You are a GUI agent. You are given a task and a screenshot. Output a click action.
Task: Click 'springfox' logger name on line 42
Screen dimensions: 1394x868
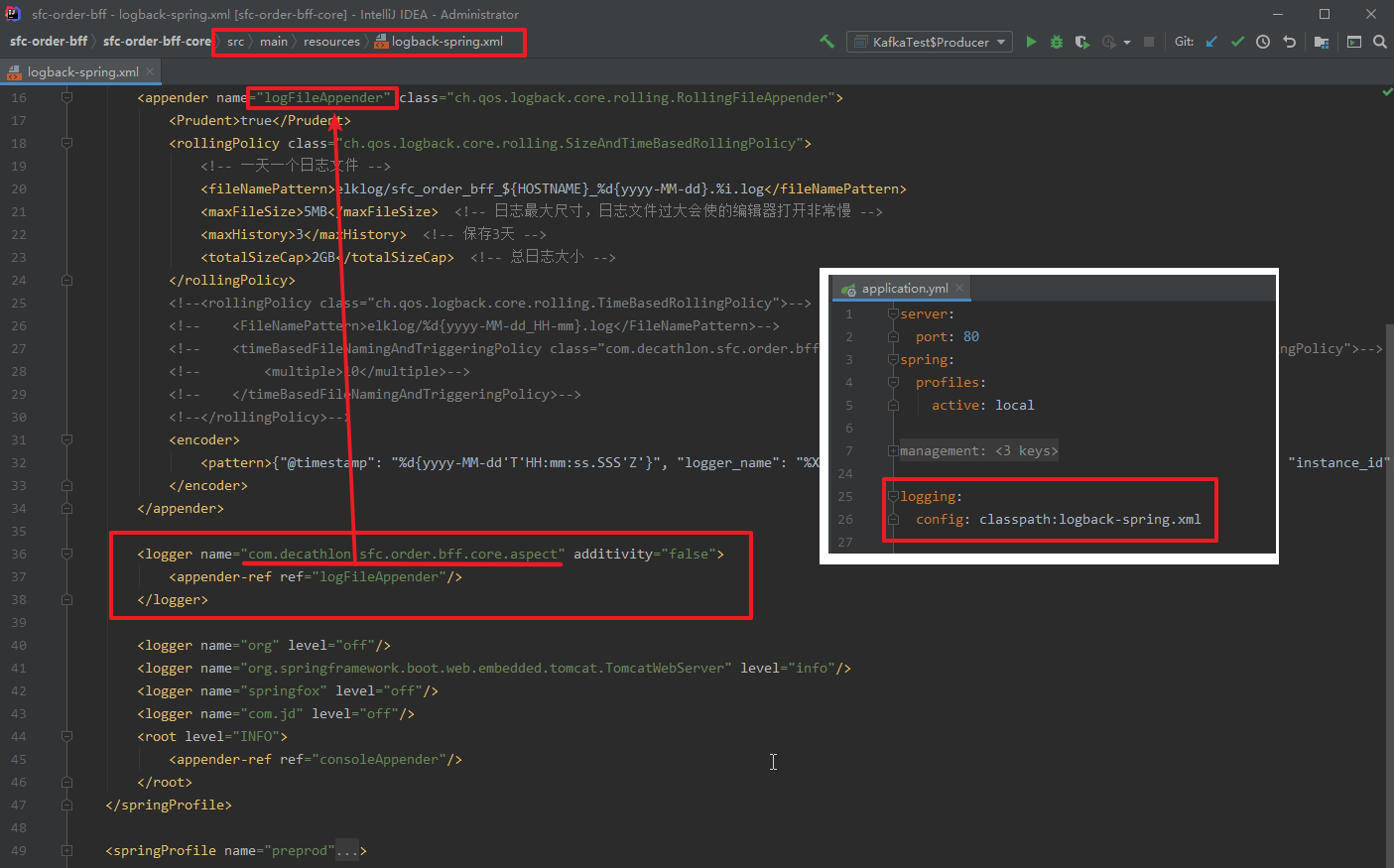(284, 690)
